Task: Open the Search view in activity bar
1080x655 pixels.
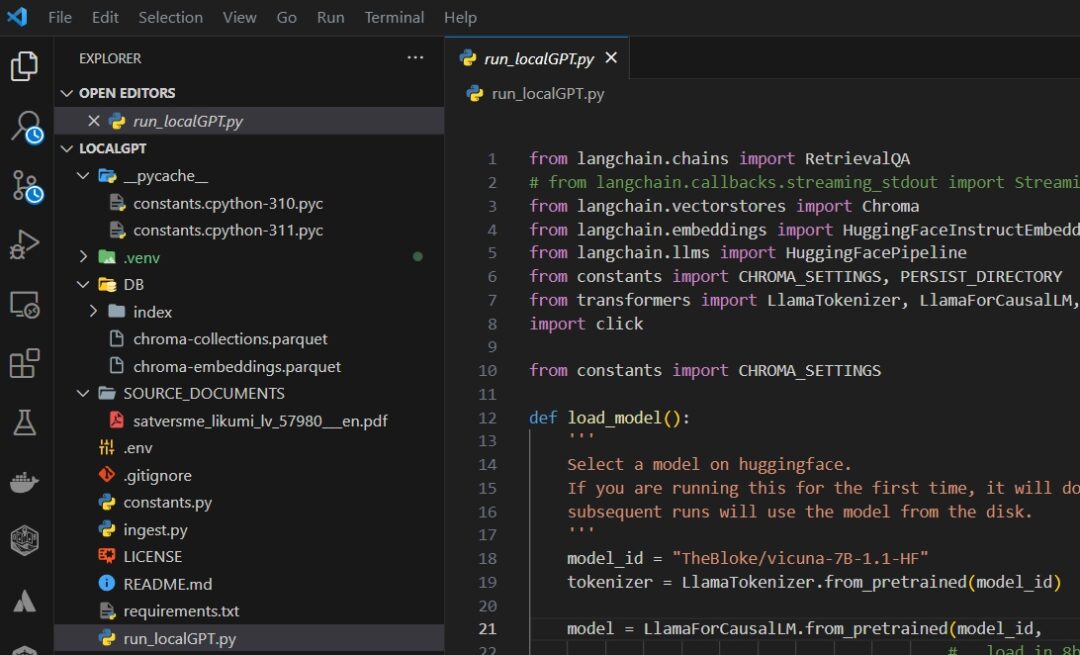Action: click(26, 127)
